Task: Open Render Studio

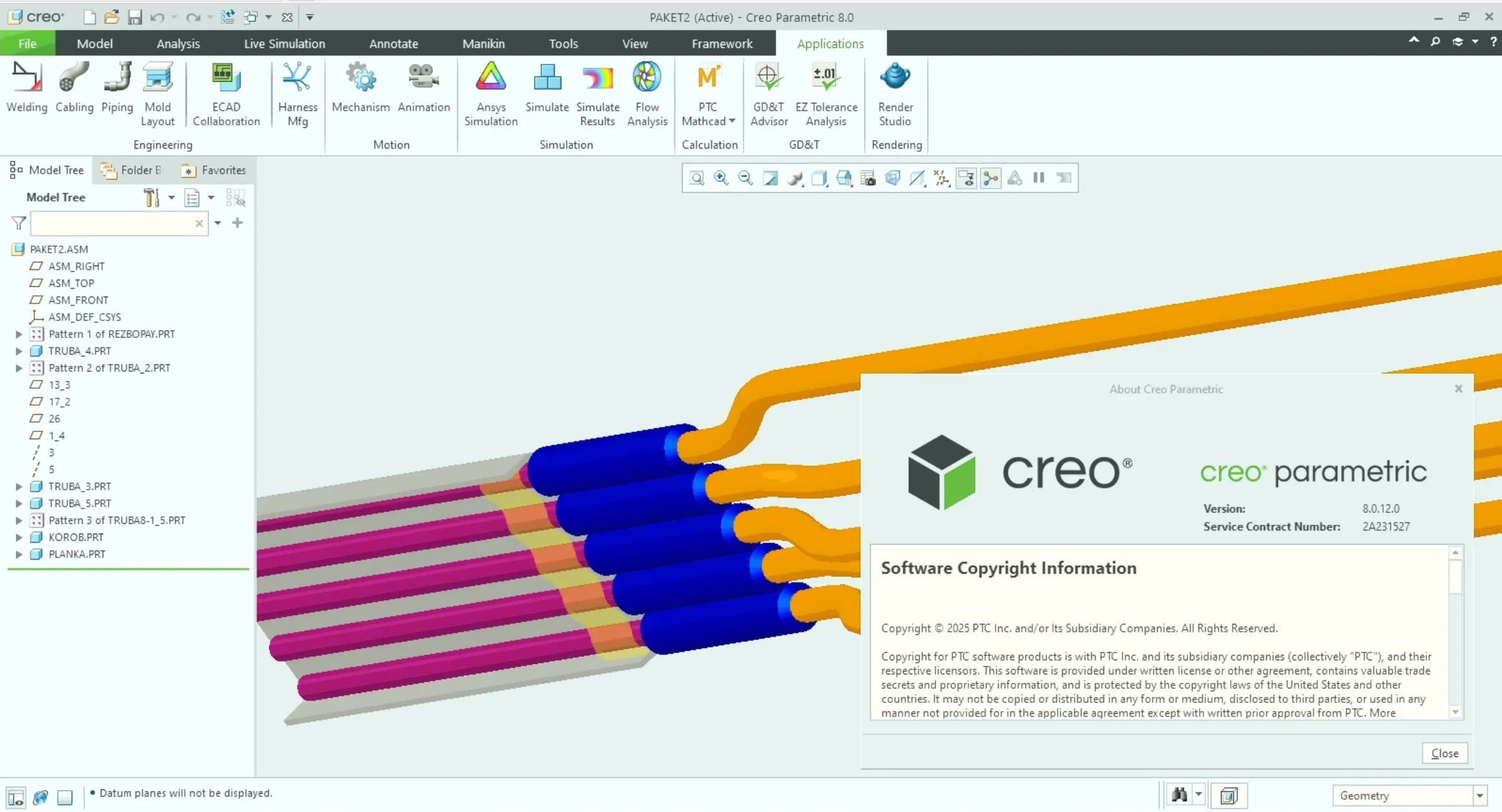Action: click(895, 94)
